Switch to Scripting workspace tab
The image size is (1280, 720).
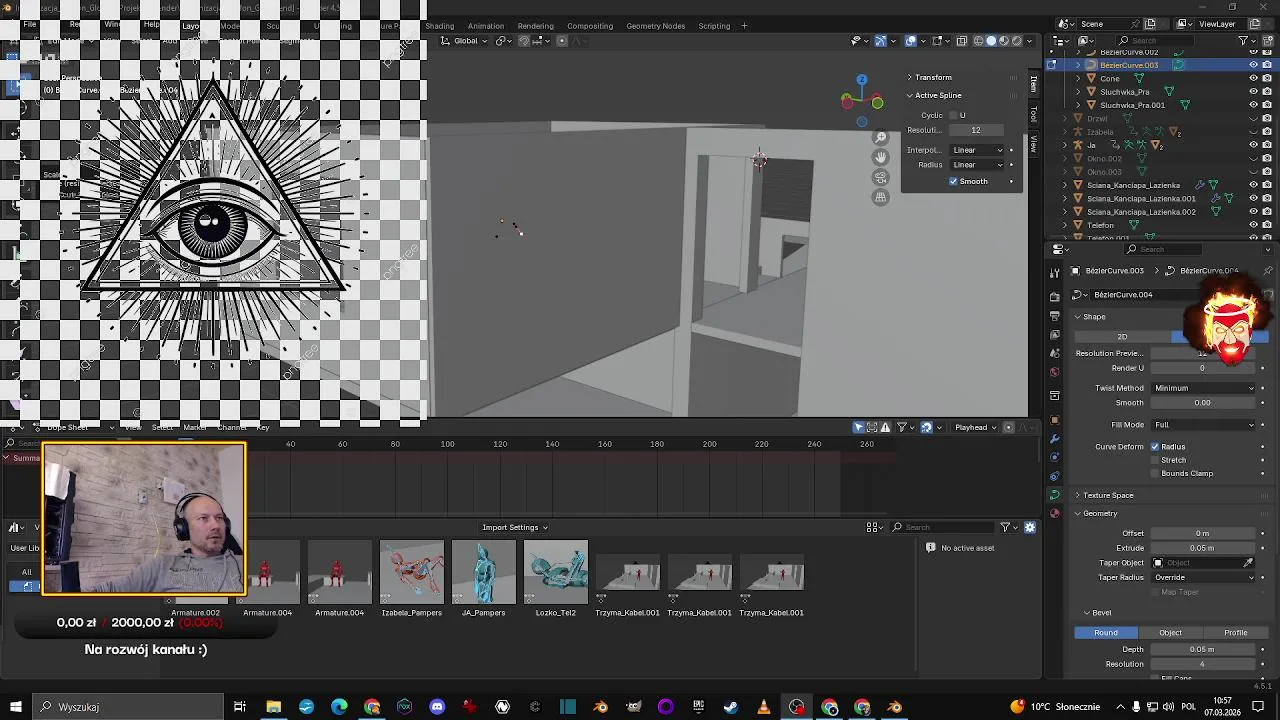point(714,26)
